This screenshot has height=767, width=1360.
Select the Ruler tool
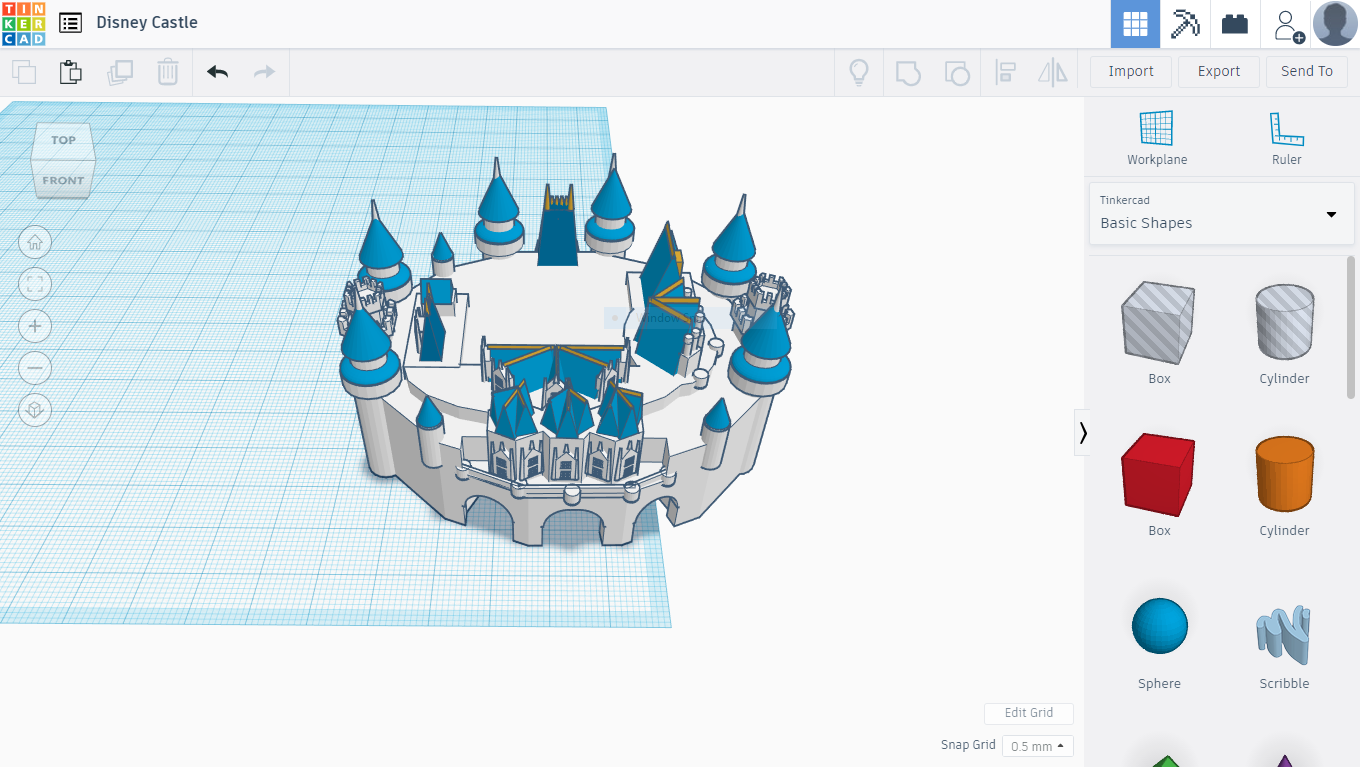[x=1287, y=138]
